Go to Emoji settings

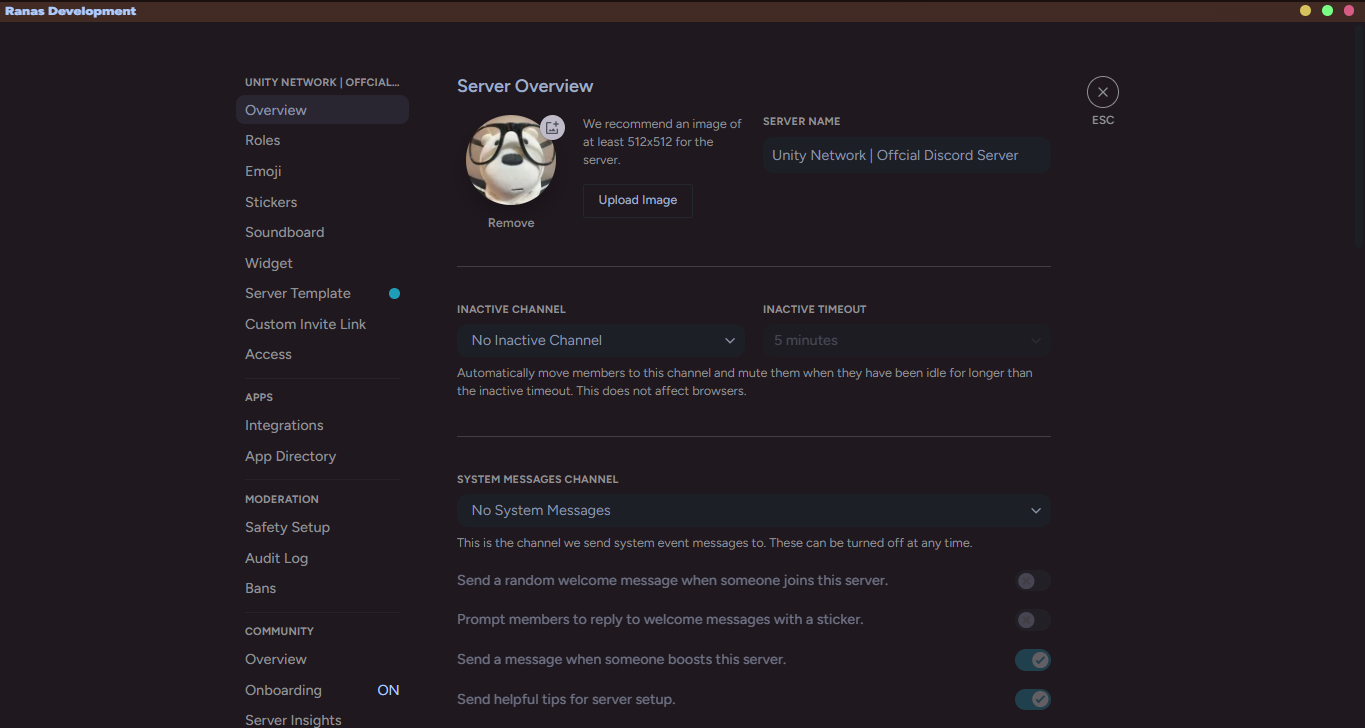click(322, 171)
